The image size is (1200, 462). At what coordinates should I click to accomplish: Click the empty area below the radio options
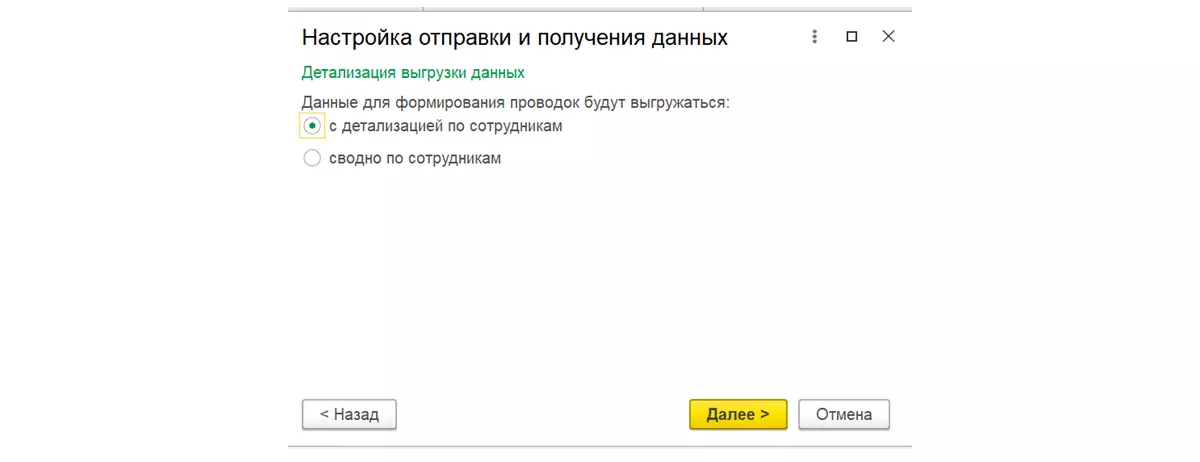tap(600, 280)
